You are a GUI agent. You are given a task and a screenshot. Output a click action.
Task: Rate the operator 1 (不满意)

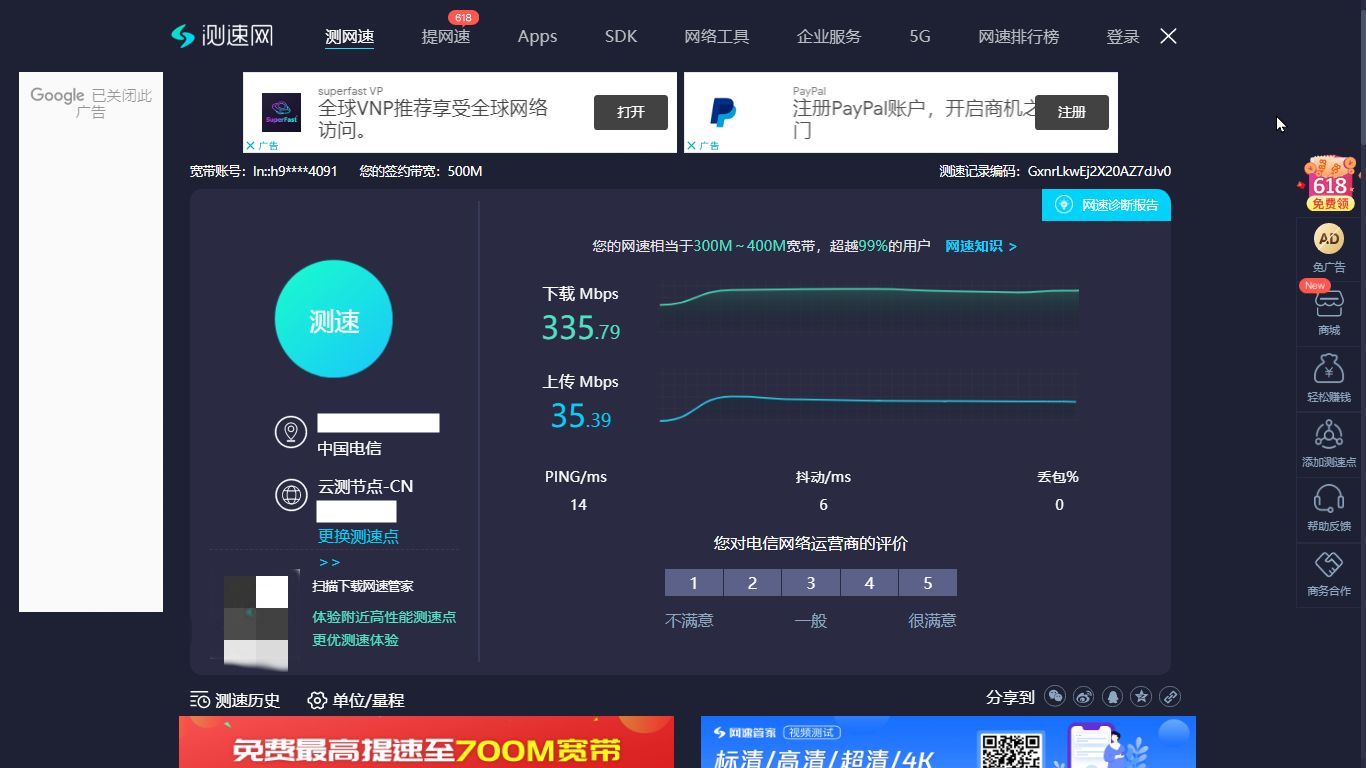pos(693,583)
